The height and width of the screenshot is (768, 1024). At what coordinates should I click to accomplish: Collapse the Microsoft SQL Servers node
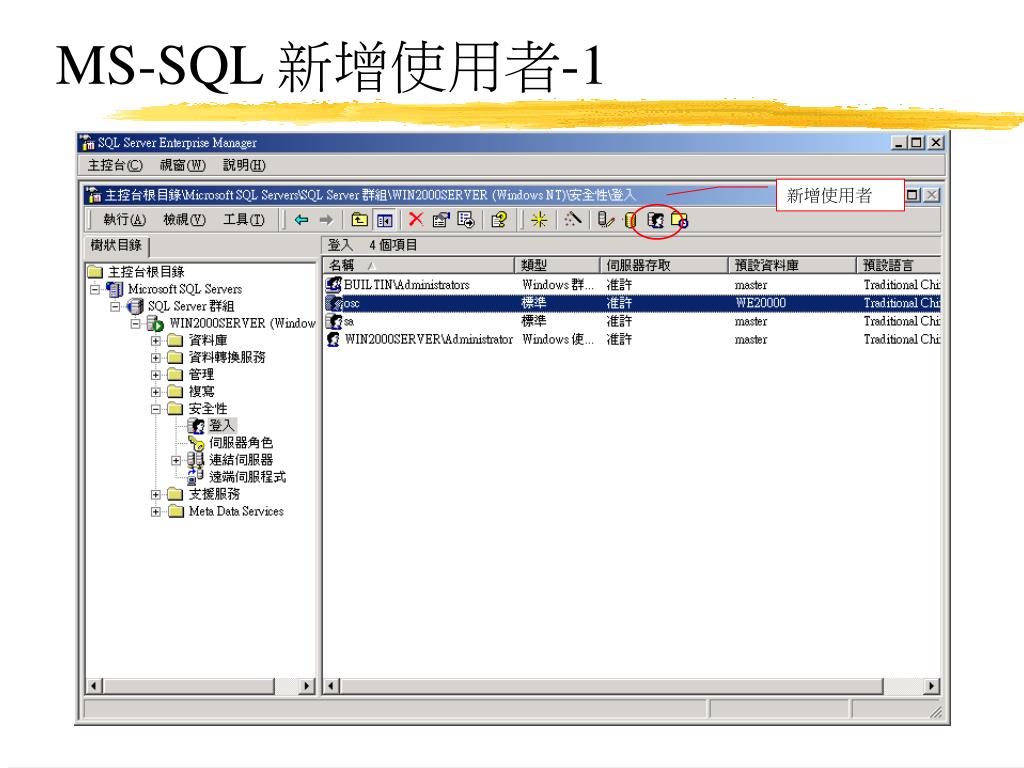pos(95,289)
